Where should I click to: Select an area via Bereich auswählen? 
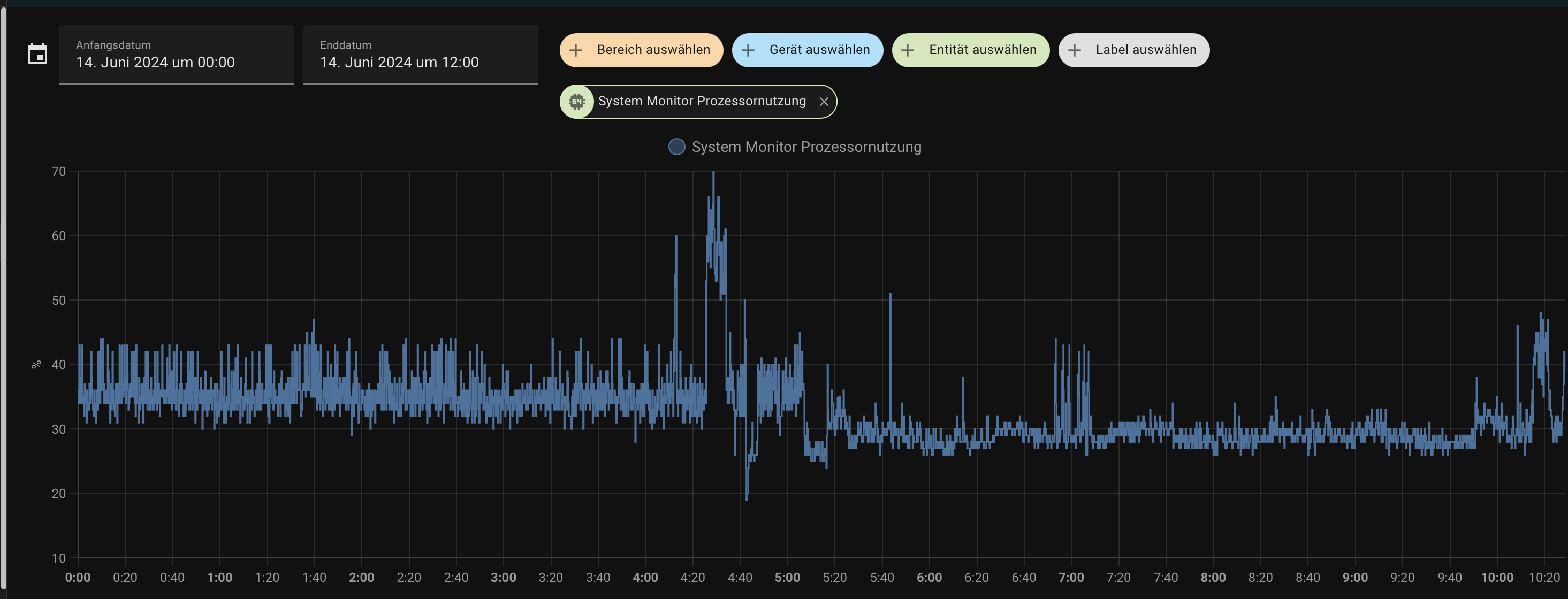(641, 50)
